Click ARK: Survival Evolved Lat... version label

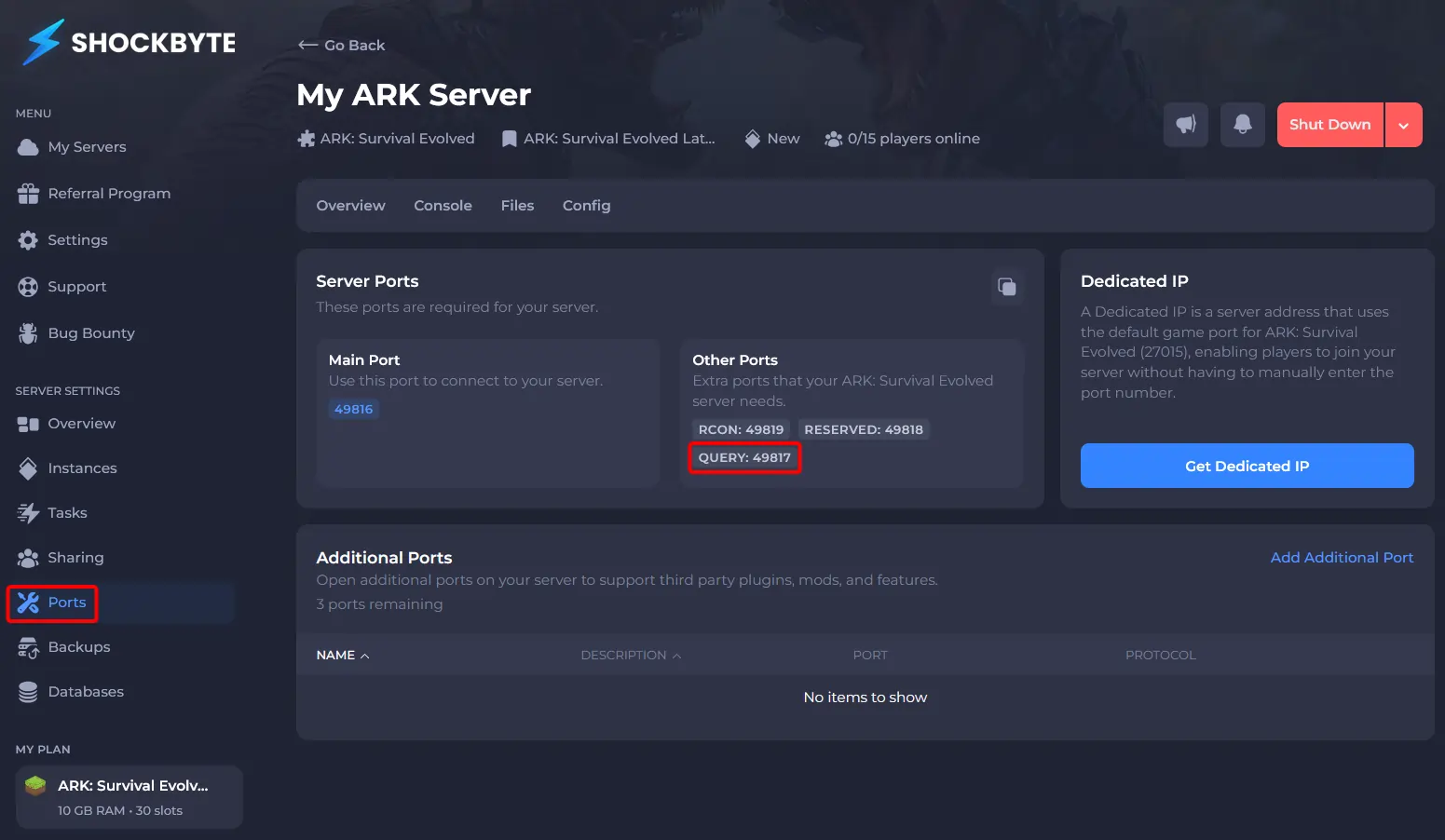point(619,139)
